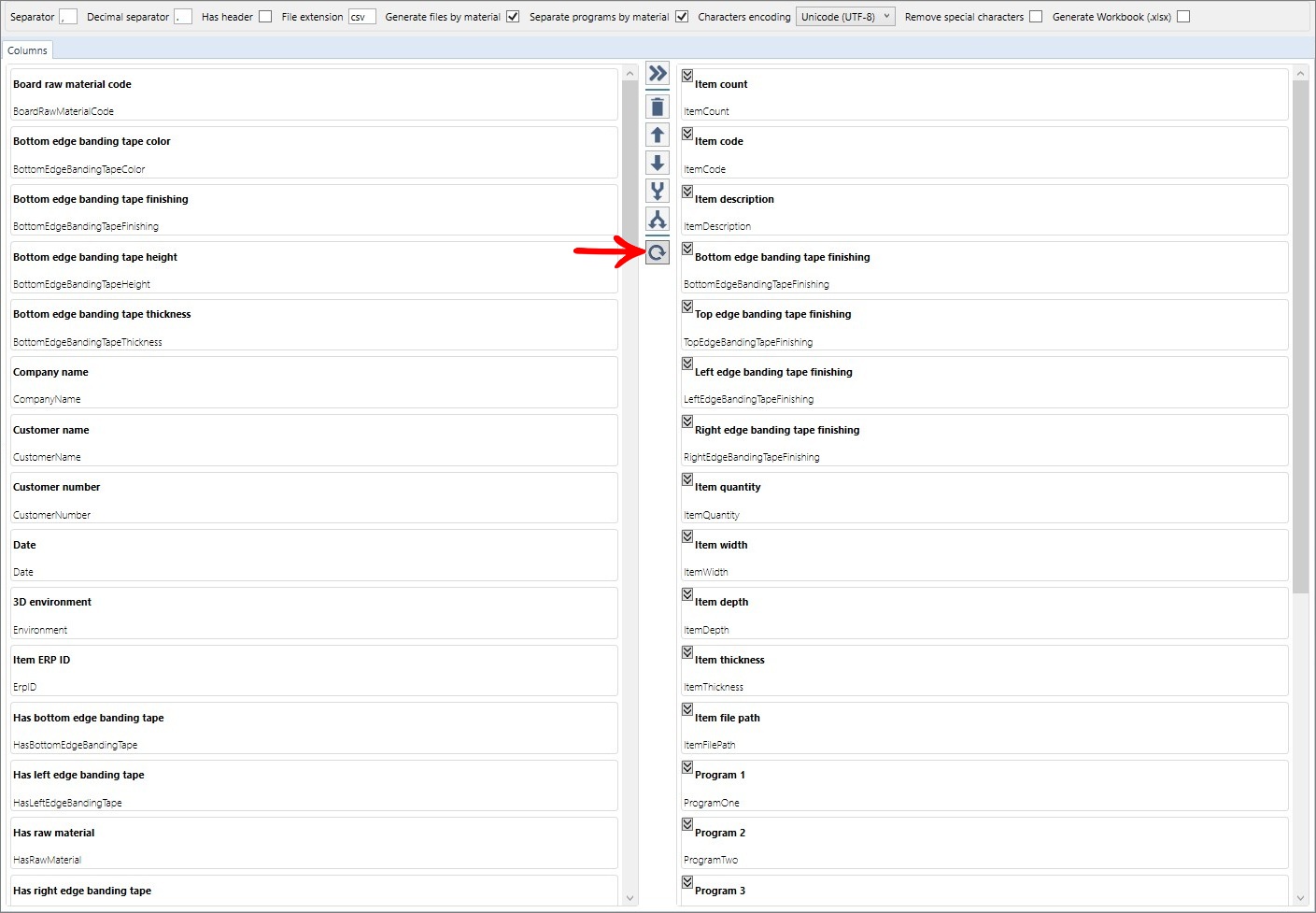Move the selected column down with the down arrow

(x=658, y=164)
